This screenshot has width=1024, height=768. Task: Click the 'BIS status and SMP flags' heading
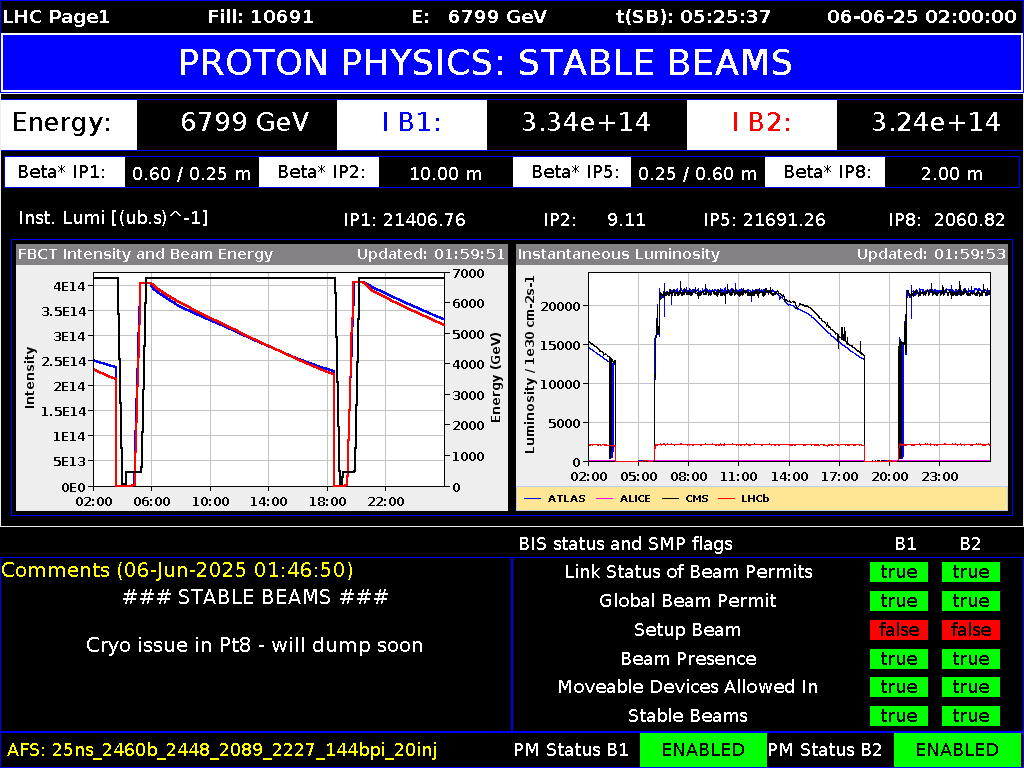pyautogui.click(x=626, y=543)
